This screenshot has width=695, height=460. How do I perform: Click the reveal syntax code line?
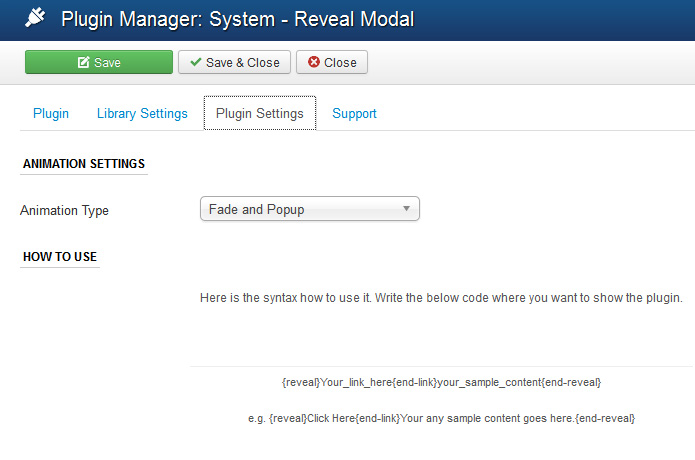(x=441, y=382)
